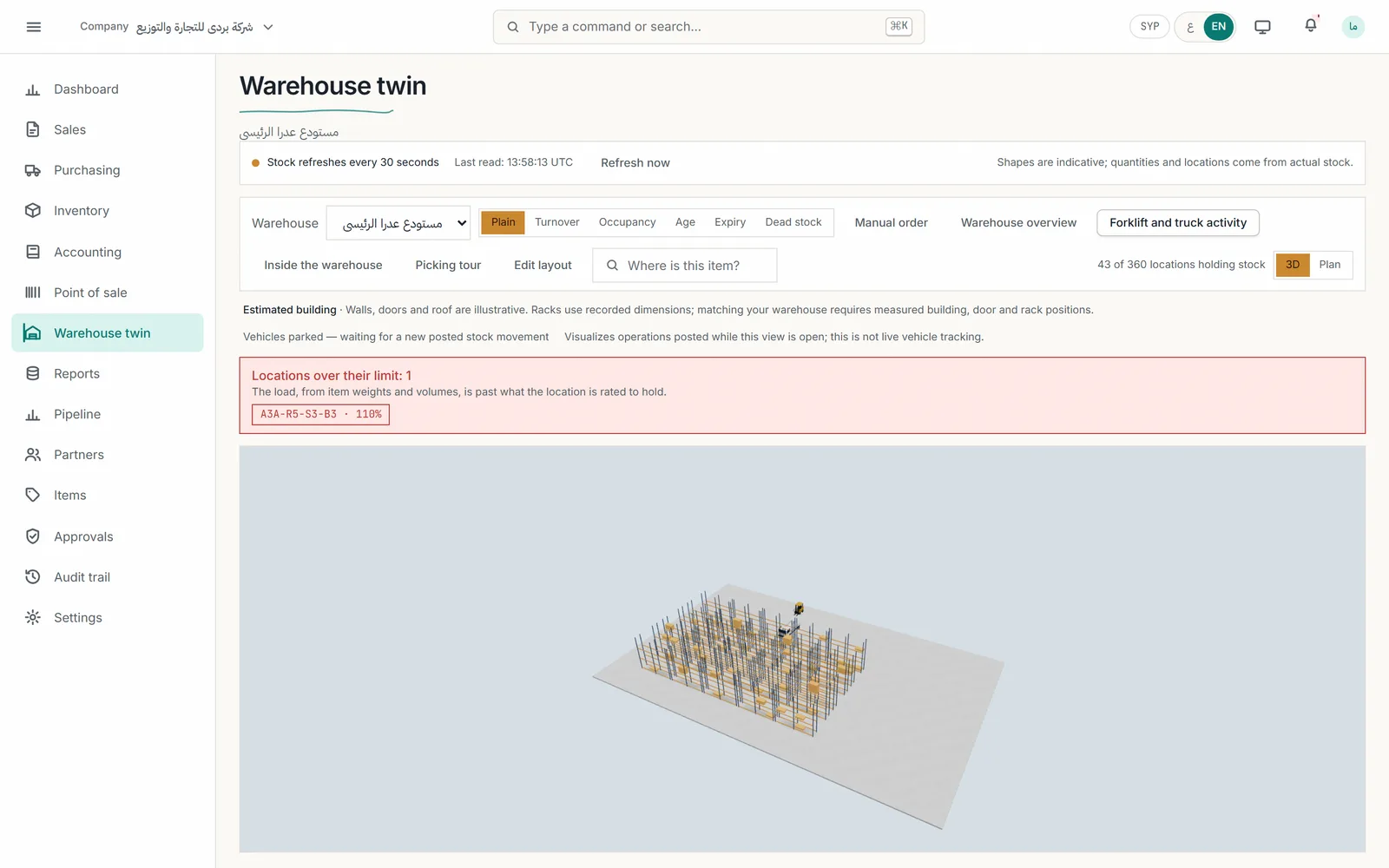This screenshot has height=868, width=1389.
Task: Click the Sales document icon
Action: 33,129
